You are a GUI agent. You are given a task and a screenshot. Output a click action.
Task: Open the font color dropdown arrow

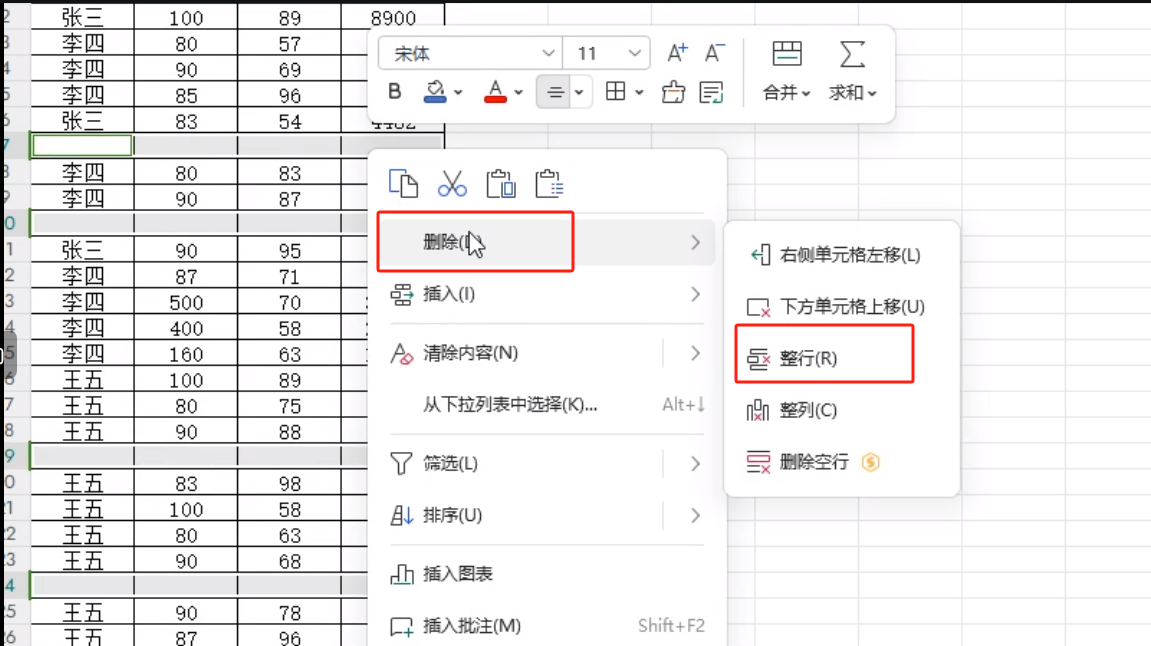click(518, 92)
